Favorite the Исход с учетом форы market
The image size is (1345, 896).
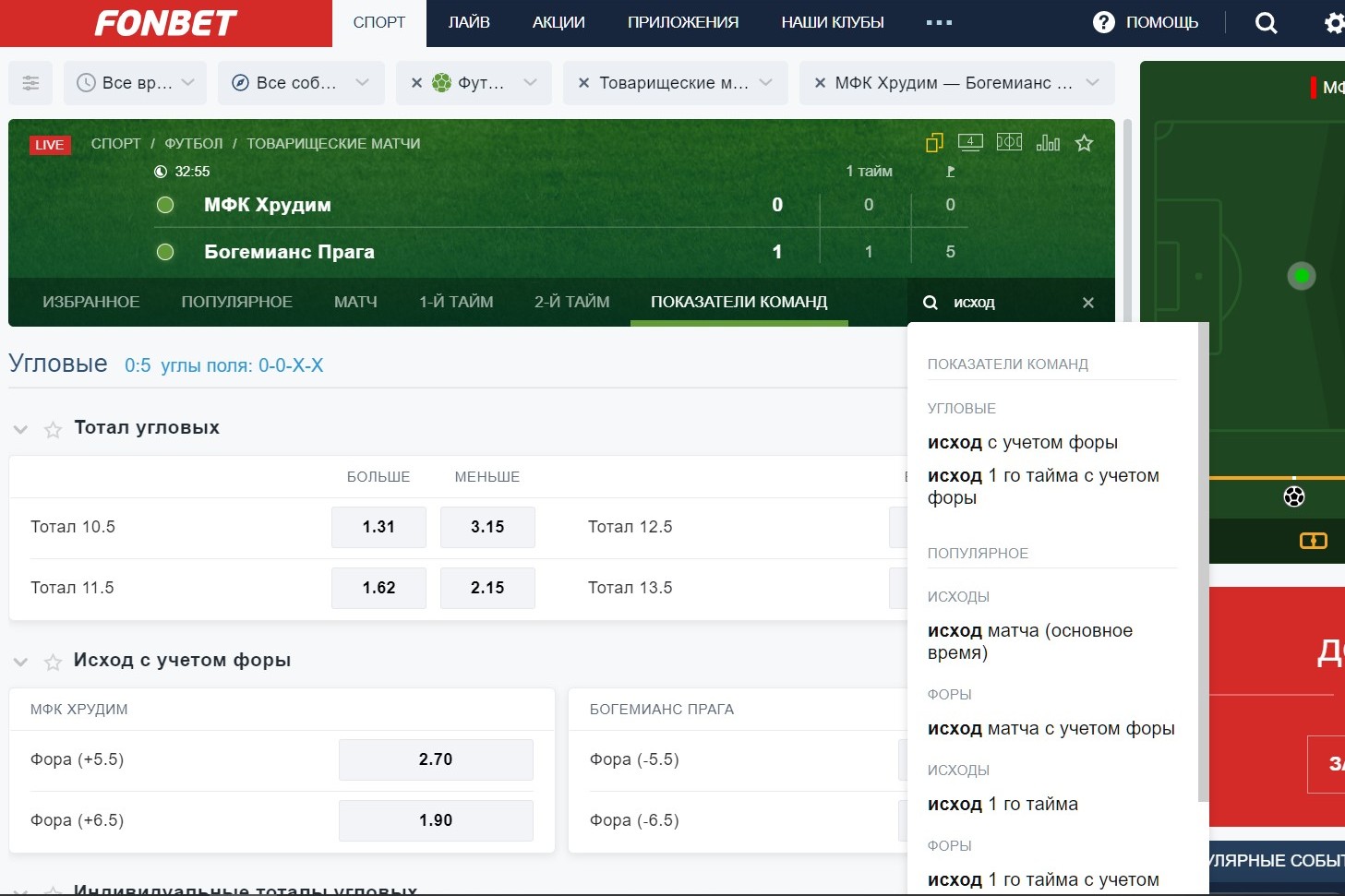(x=54, y=662)
